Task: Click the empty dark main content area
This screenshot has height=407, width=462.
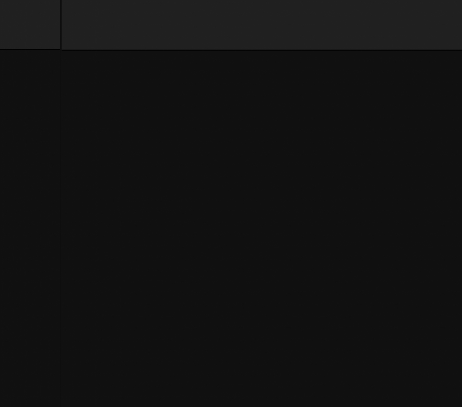Action: [262, 229]
